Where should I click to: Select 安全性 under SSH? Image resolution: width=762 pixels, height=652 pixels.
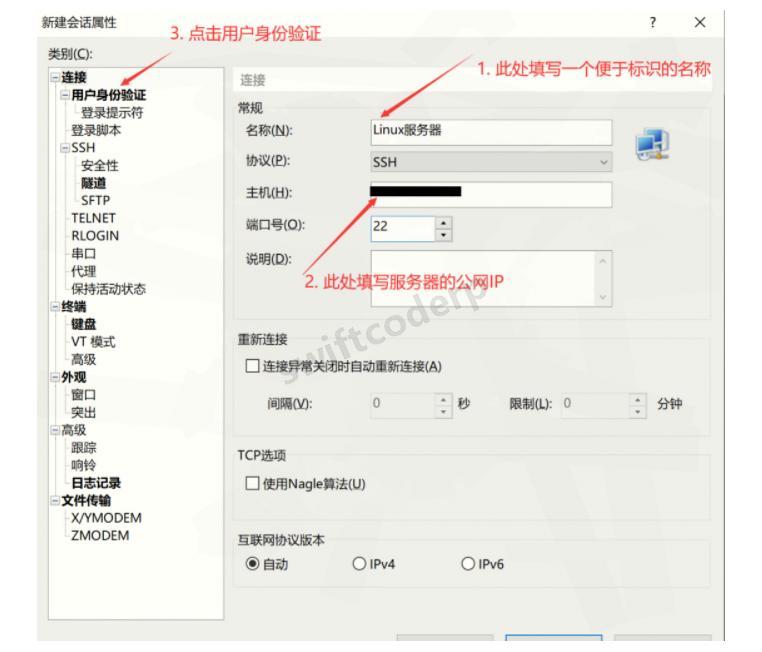tap(100, 165)
